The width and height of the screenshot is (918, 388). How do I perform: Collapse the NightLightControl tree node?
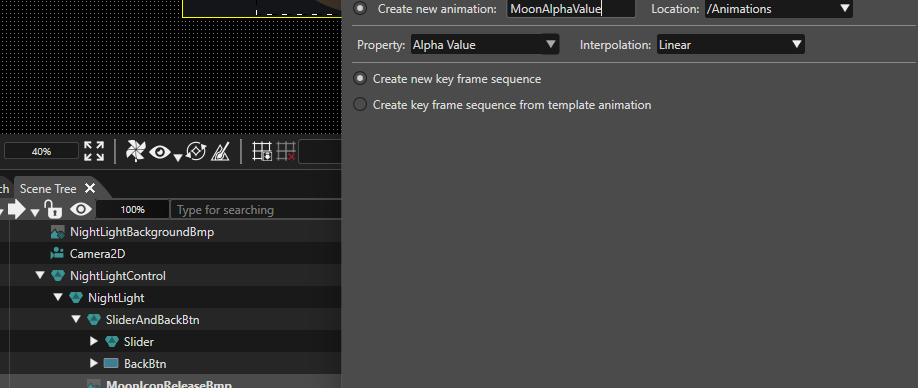coord(40,276)
